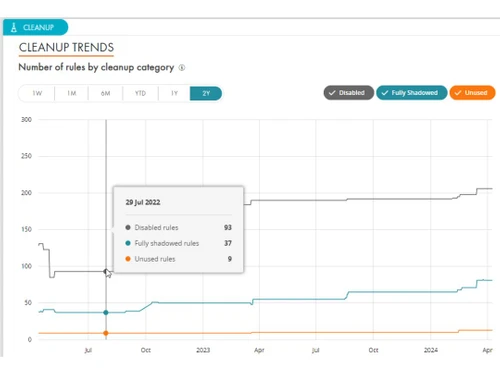
Task: Select the 1Y time range
Action: (x=174, y=93)
